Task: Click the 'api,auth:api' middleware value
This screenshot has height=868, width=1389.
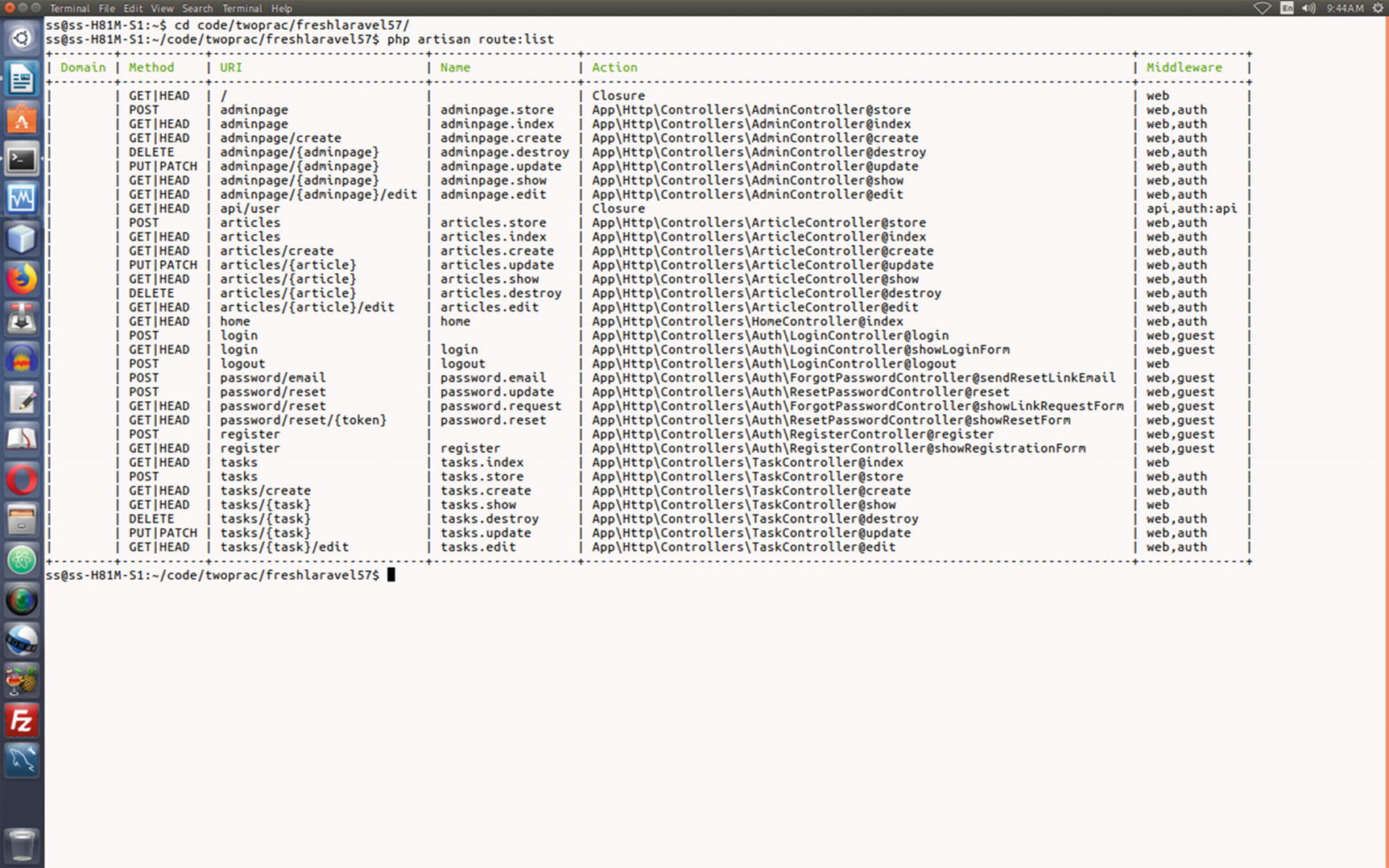Action: pos(1192,209)
